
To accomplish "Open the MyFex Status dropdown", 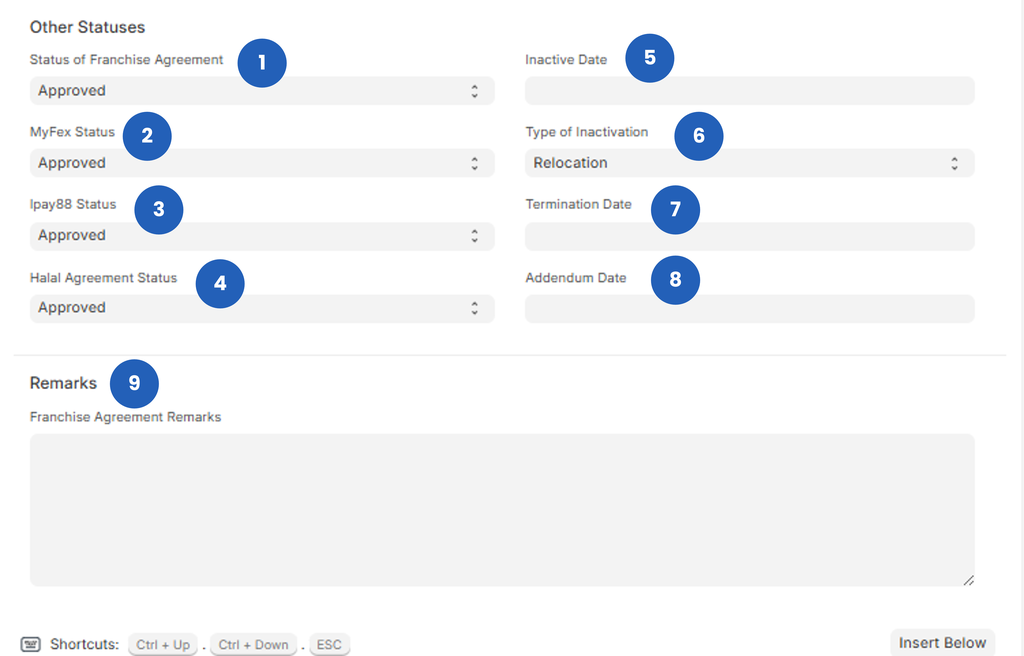I will tap(262, 163).
